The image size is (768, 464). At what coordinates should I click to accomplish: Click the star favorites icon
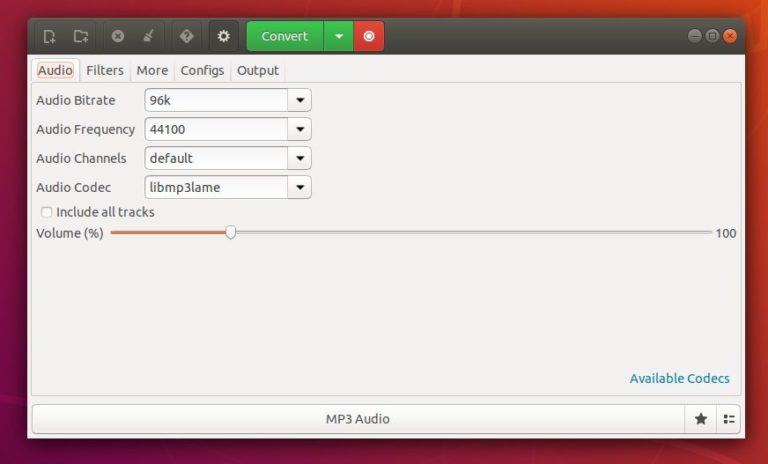[x=701, y=419]
